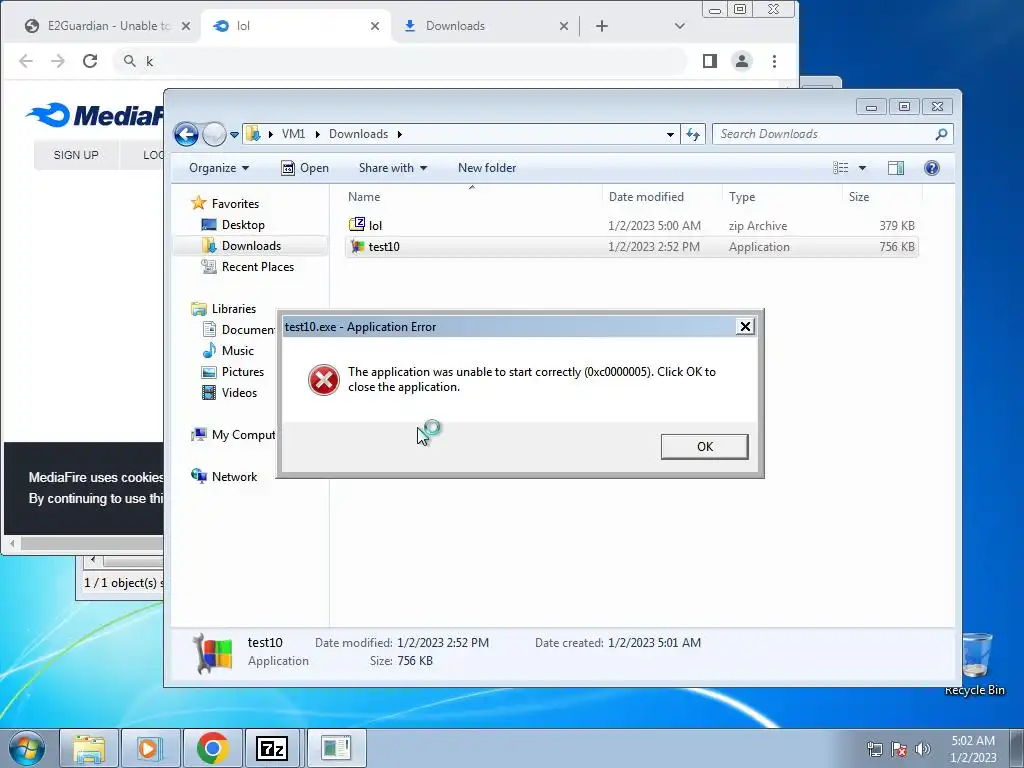This screenshot has width=1024, height=768.
Task: Sort by Date modified column
Action: [662, 197]
